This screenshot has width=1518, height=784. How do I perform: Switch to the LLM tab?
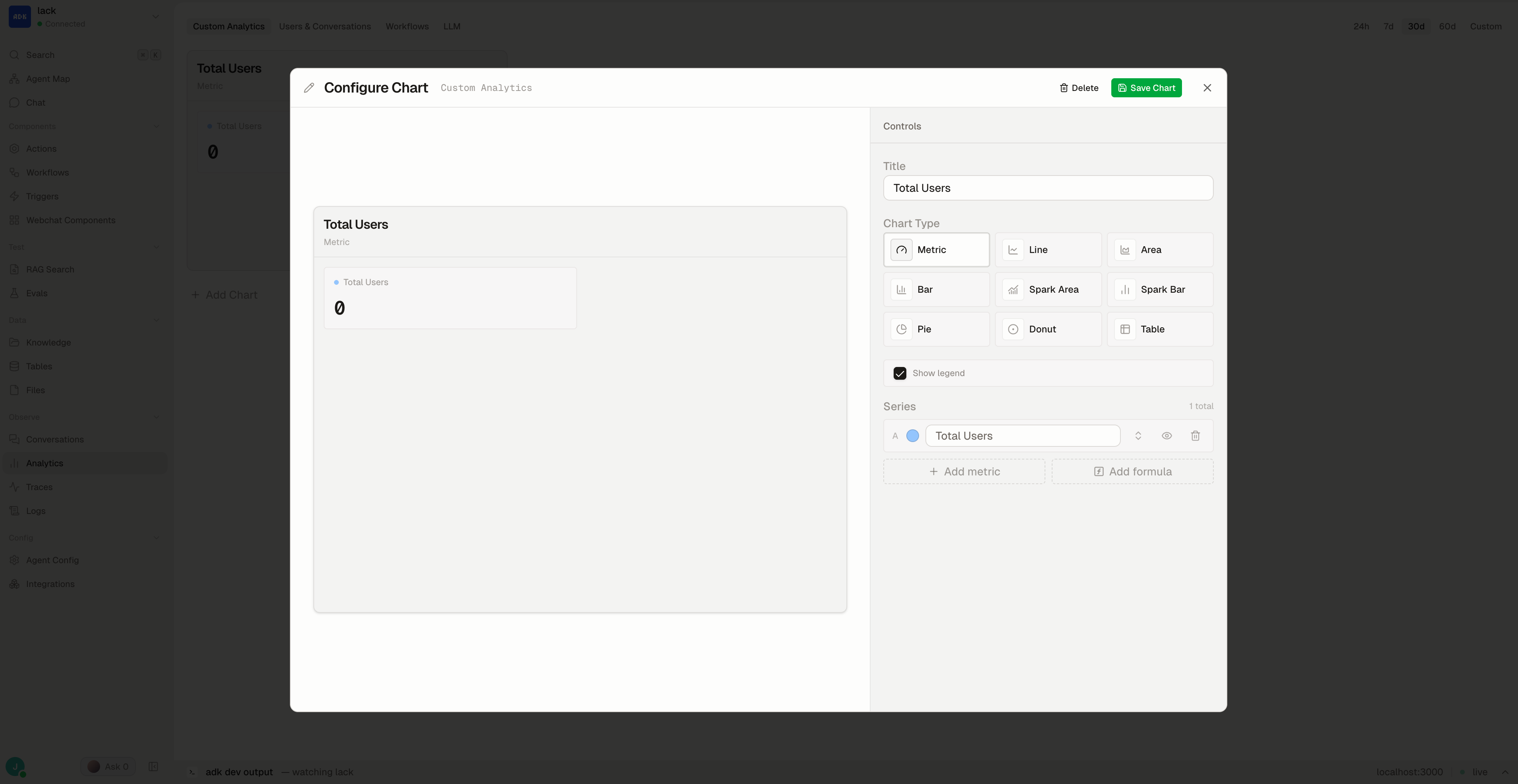point(452,27)
